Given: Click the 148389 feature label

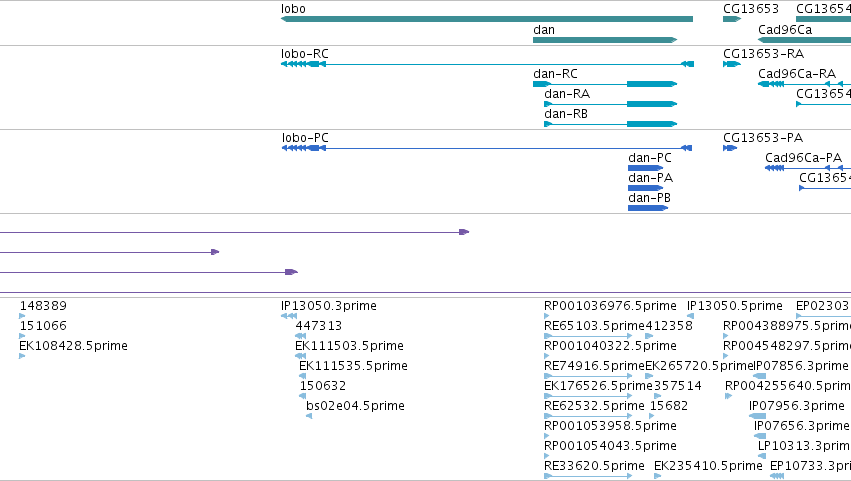Looking at the screenshot, I should [43, 306].
